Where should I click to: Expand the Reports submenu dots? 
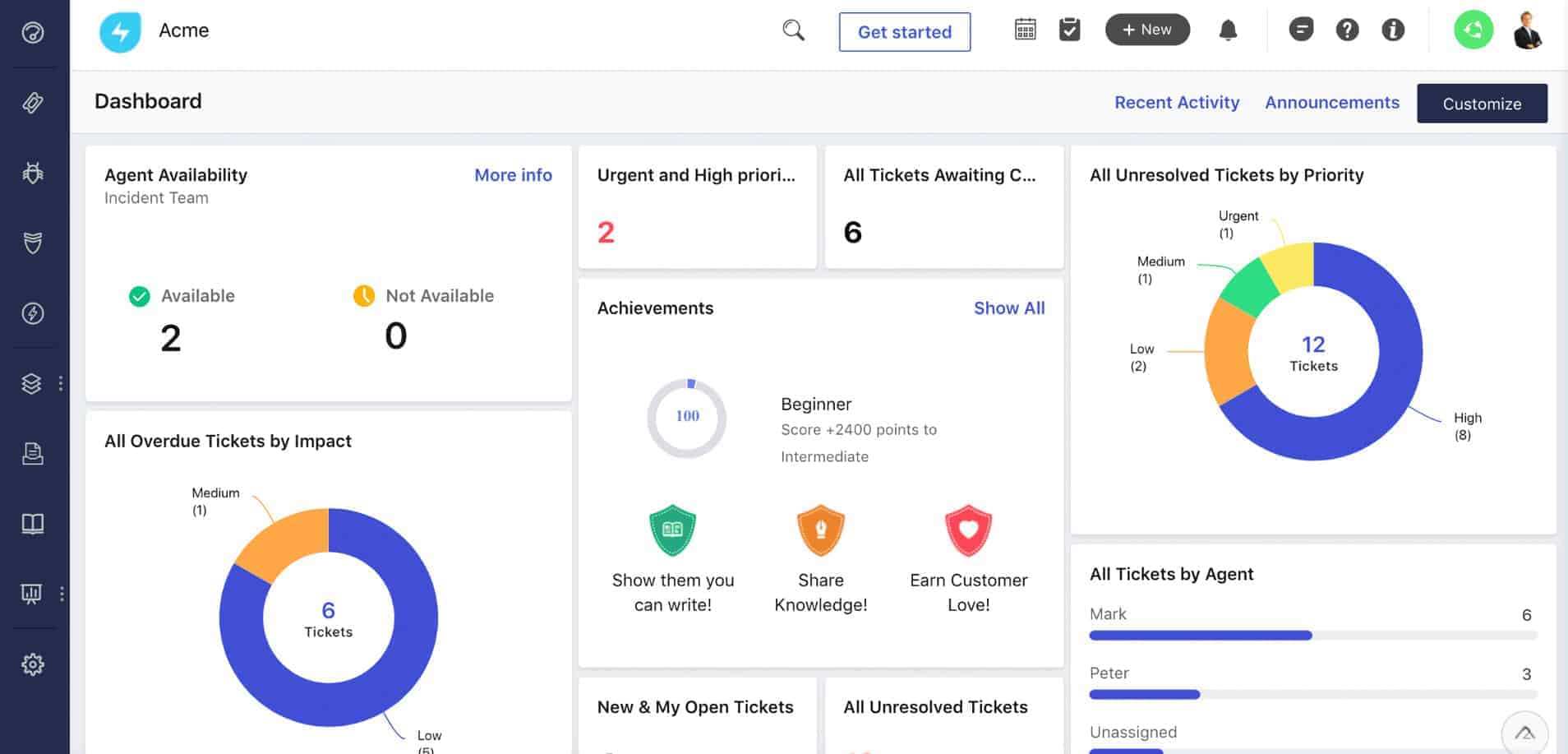pos(62,594)
